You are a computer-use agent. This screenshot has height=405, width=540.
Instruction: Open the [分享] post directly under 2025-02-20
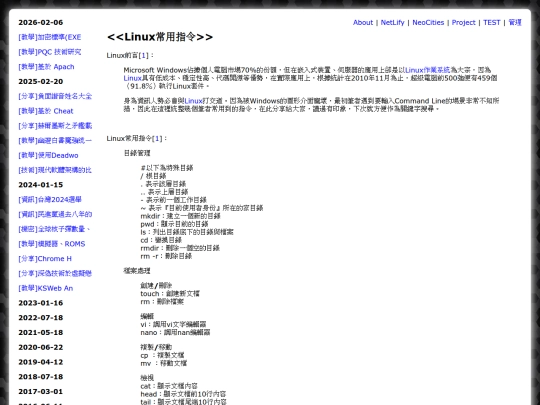tap(55, 96)
